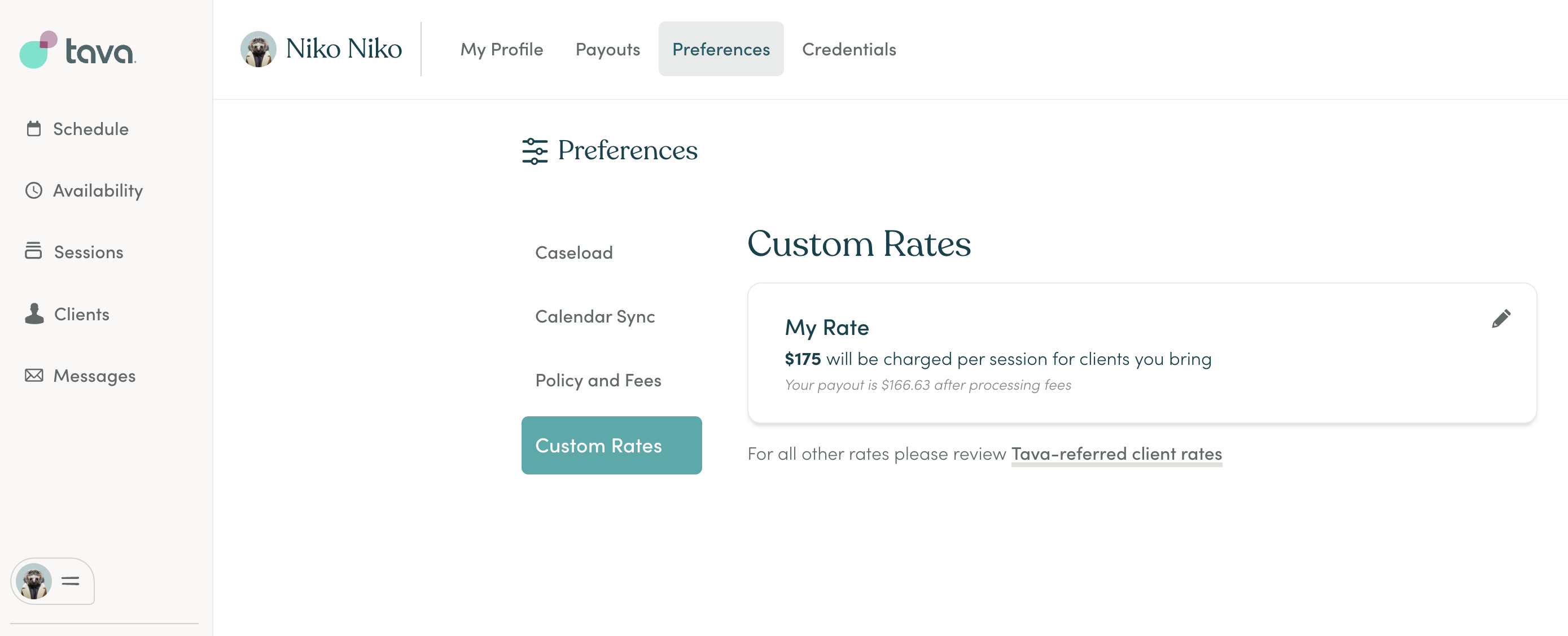Open the Caseload preferences section
1568x636 pixels.
(573, 251)
